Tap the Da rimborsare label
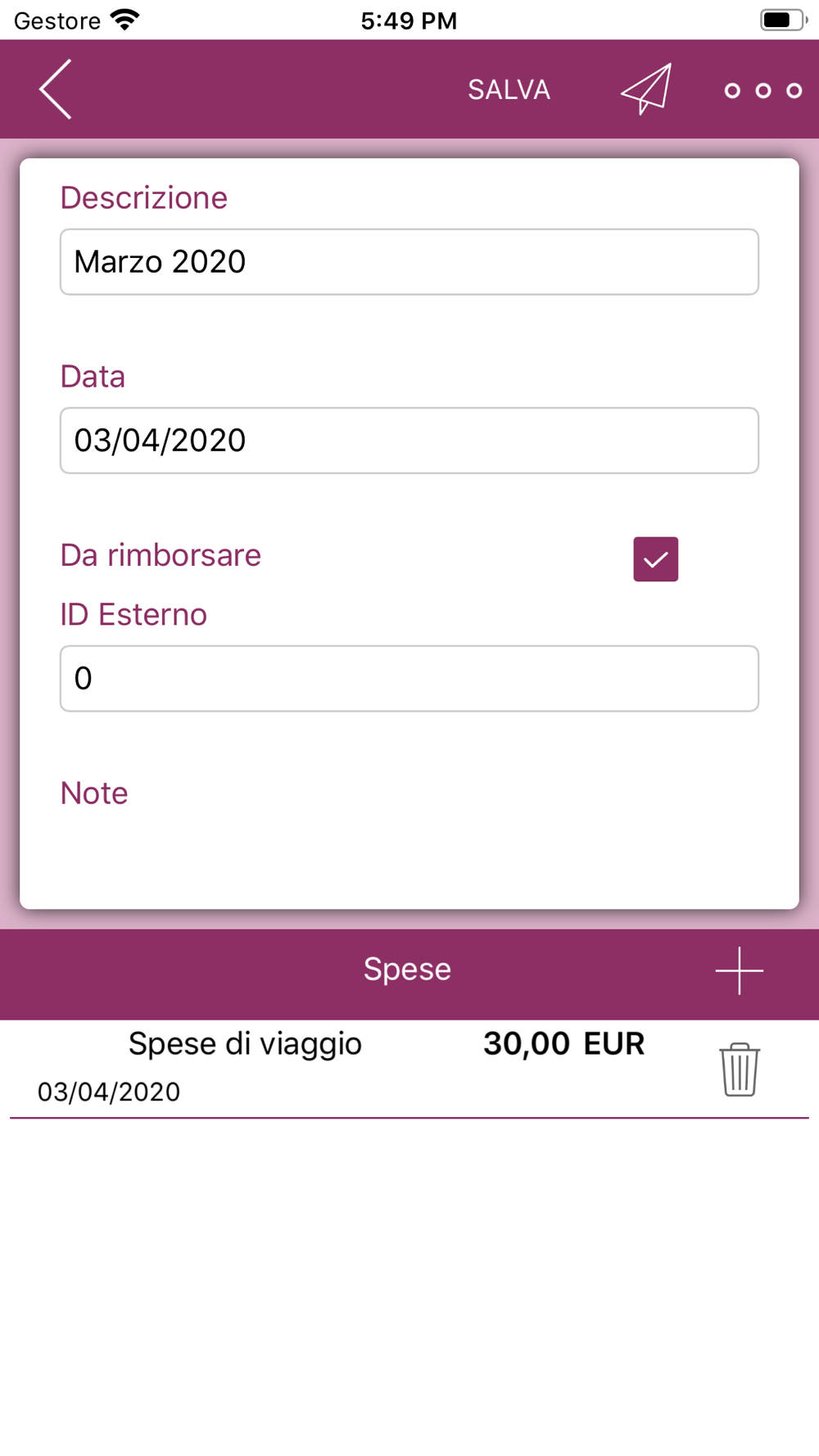The width and height of the screenshot is (819, 1456). tap(161, 555)
